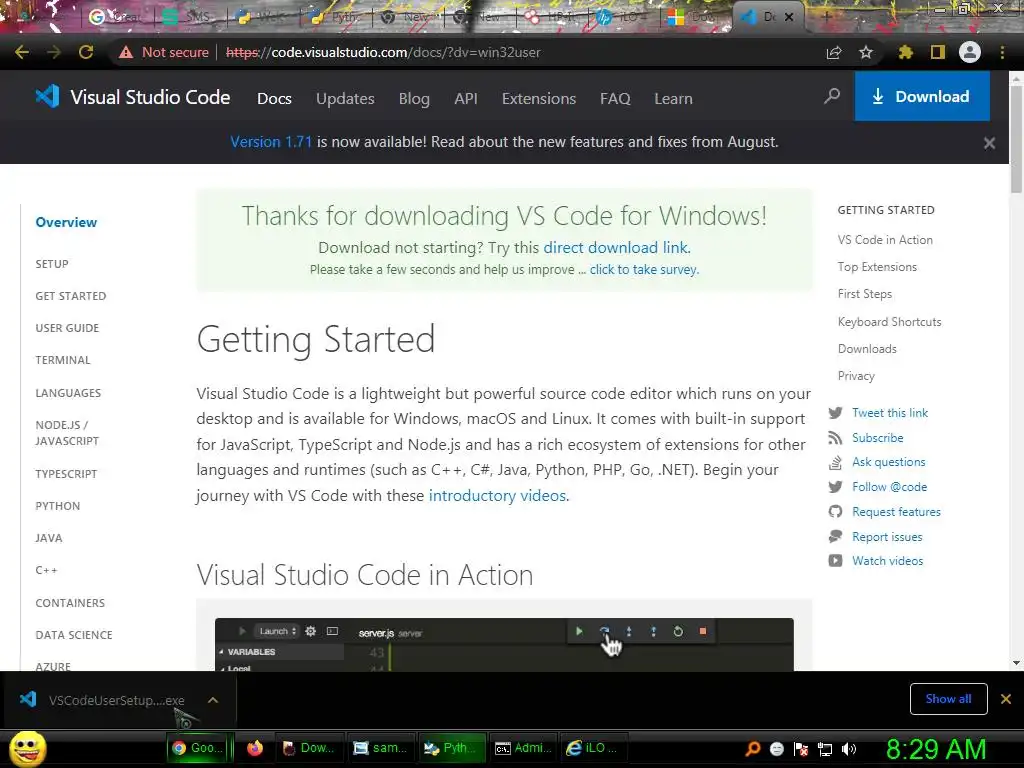Click the VS Code in Action video thumbnail

[504, 643]
